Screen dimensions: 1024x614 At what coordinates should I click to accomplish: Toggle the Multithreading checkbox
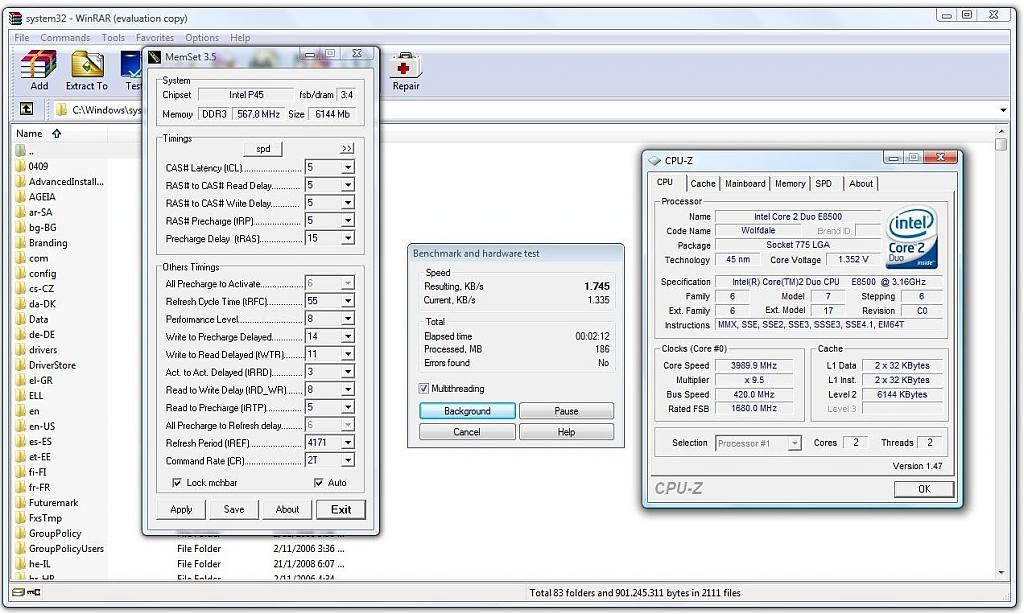pyautogui.click(x=423, y=388)
